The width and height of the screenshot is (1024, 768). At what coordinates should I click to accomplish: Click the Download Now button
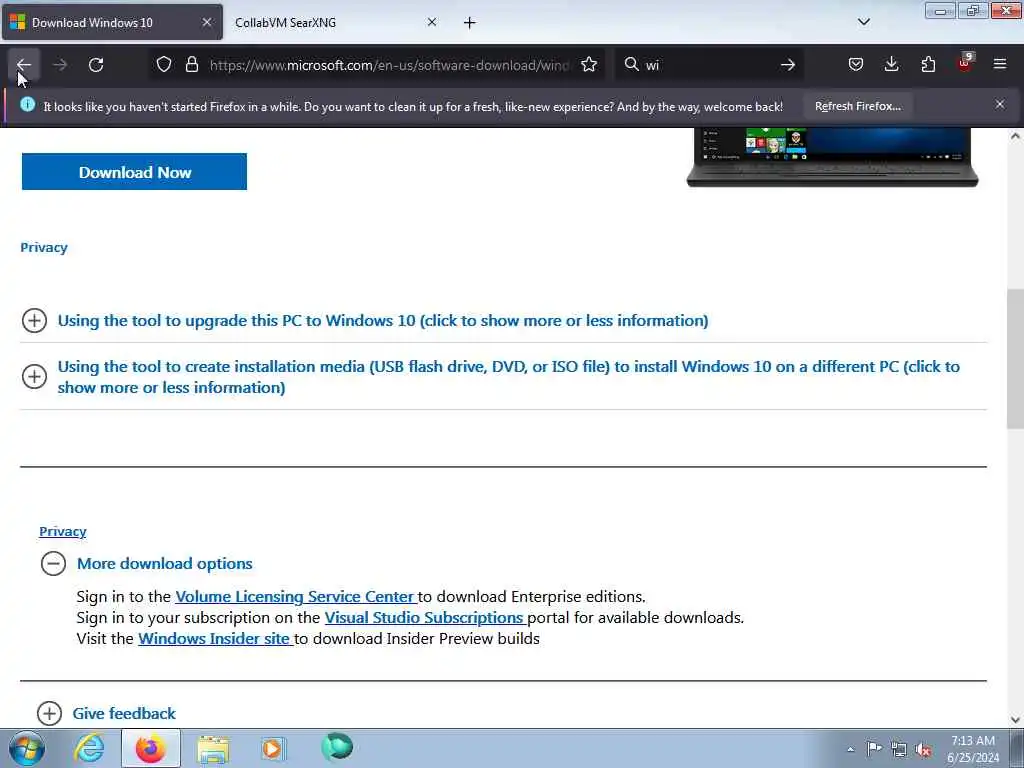pos(135,172)
